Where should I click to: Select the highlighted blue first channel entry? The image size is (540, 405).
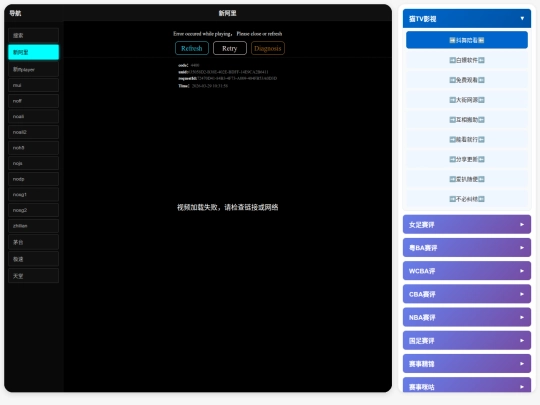pos(467,40)
